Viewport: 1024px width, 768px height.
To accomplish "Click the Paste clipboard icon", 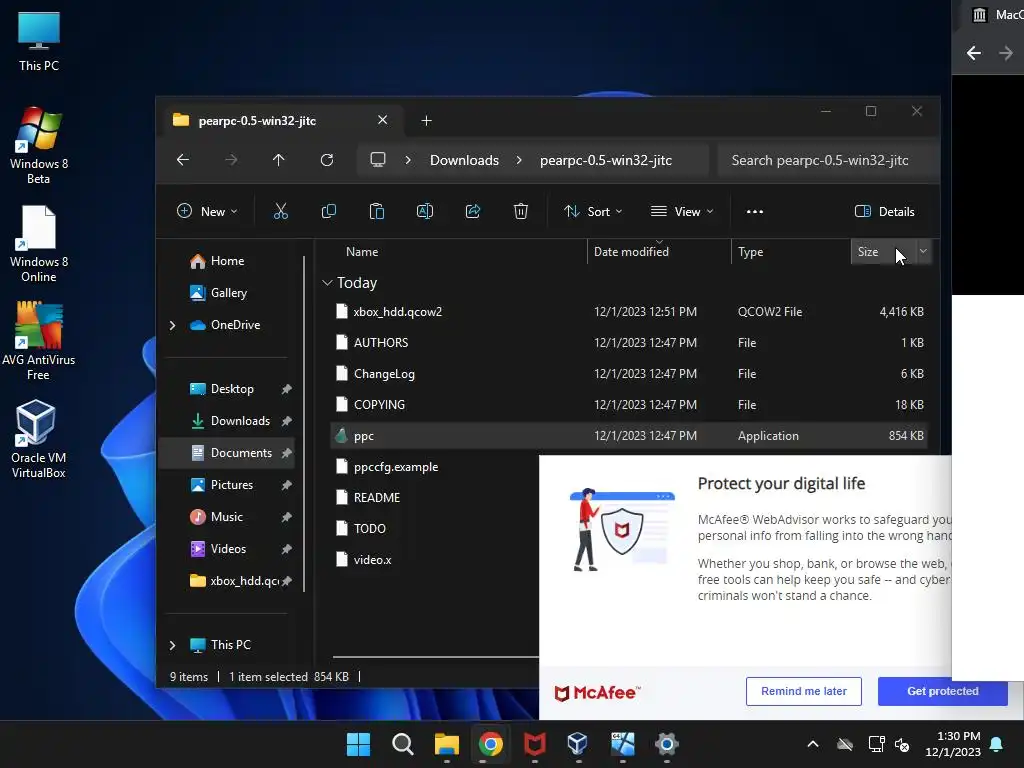I will pos(377,211).
